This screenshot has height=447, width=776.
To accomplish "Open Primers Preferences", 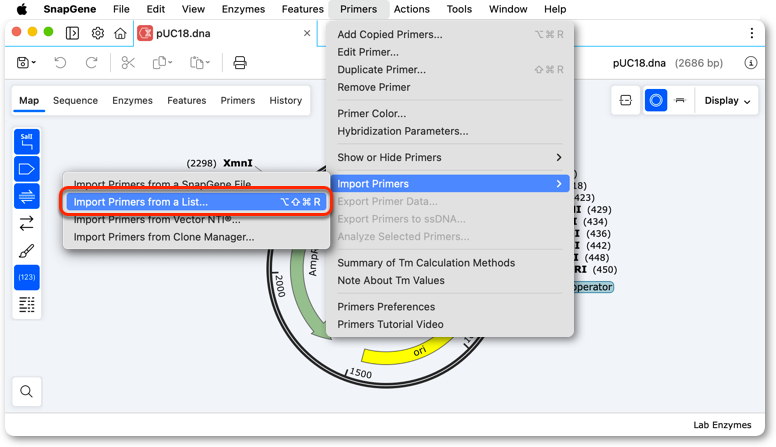I will click(x=450, y=307).
